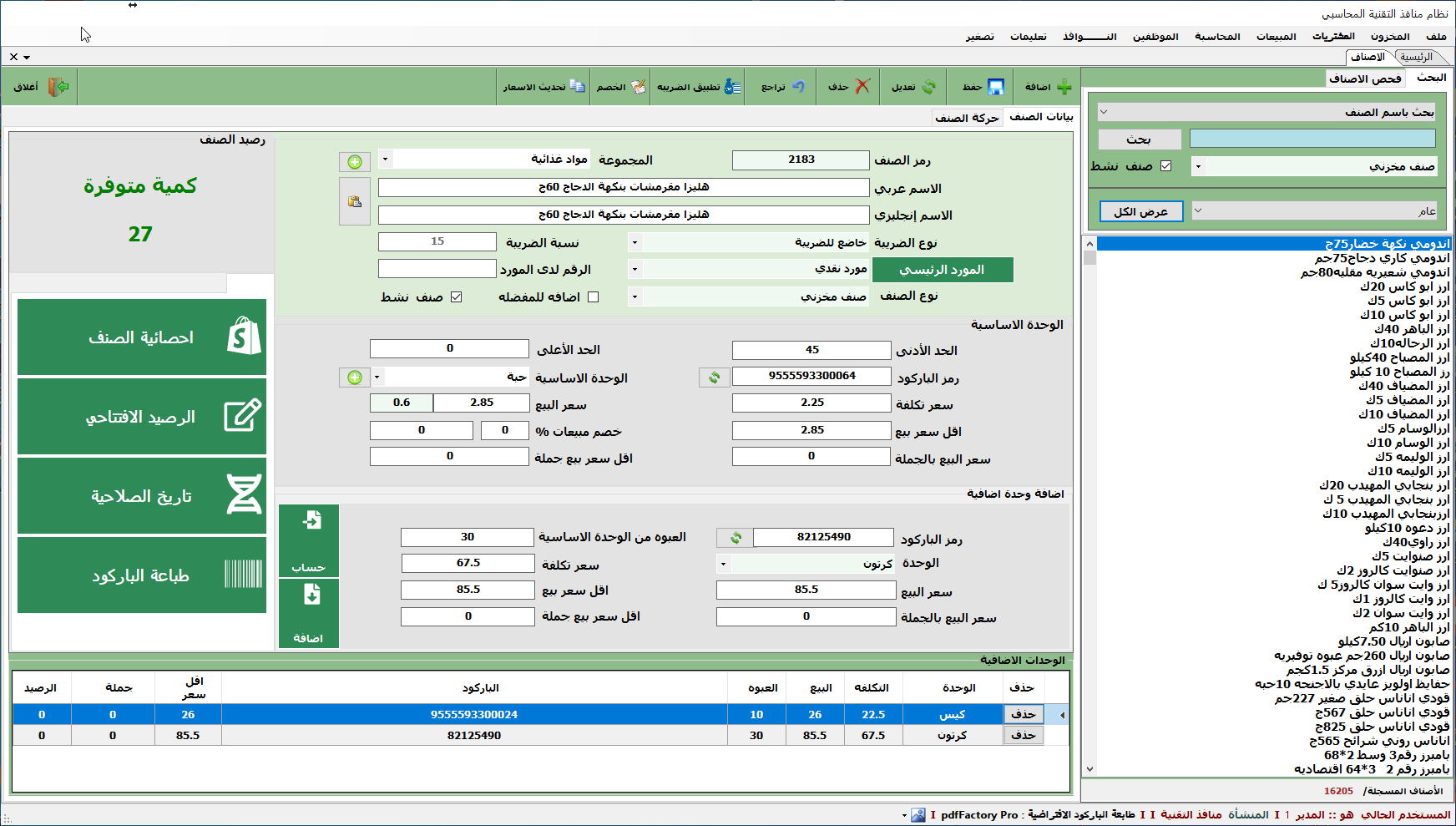Click the Save (حفظ) floppy disk icon
The width and height of the screenshot is (1456, 826).
995,87
